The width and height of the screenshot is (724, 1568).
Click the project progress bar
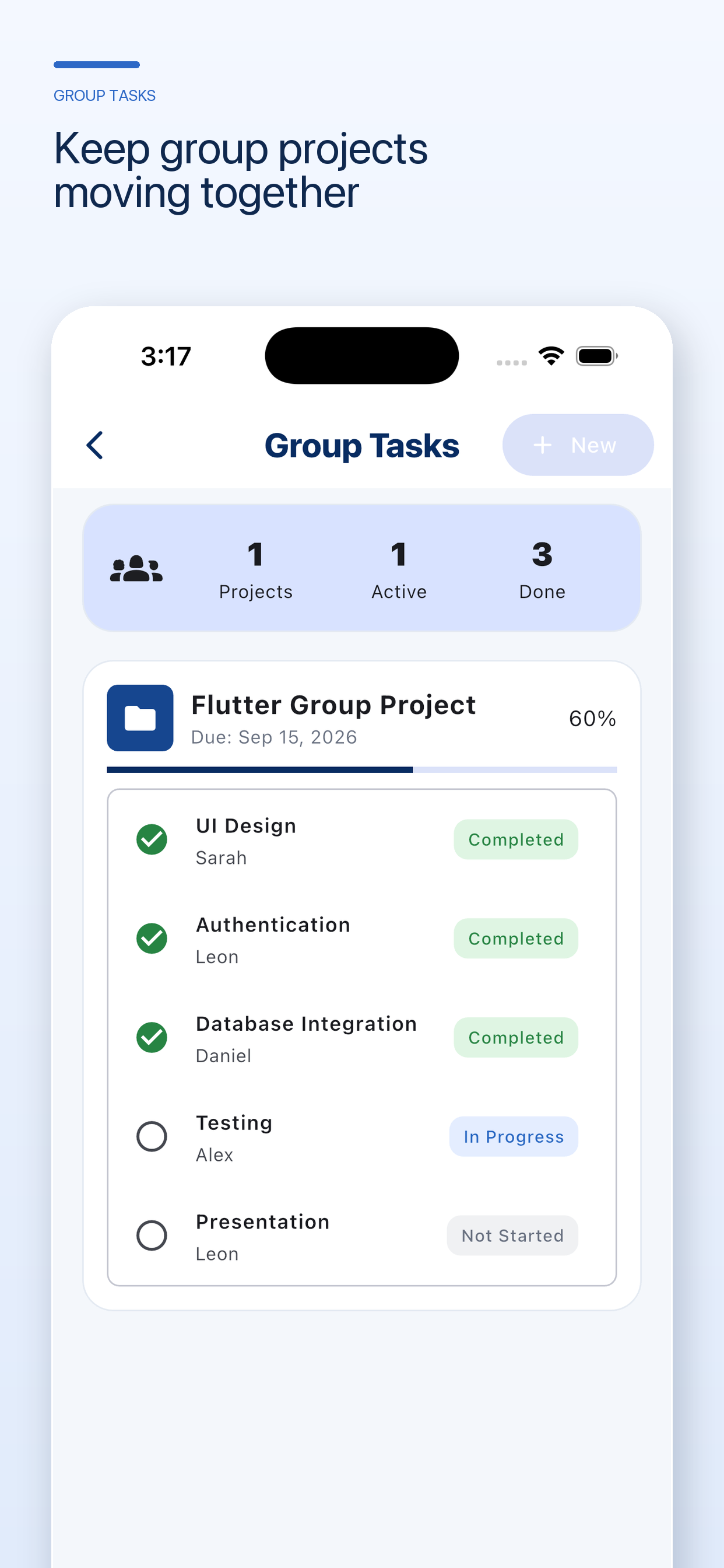coord(361,770)
